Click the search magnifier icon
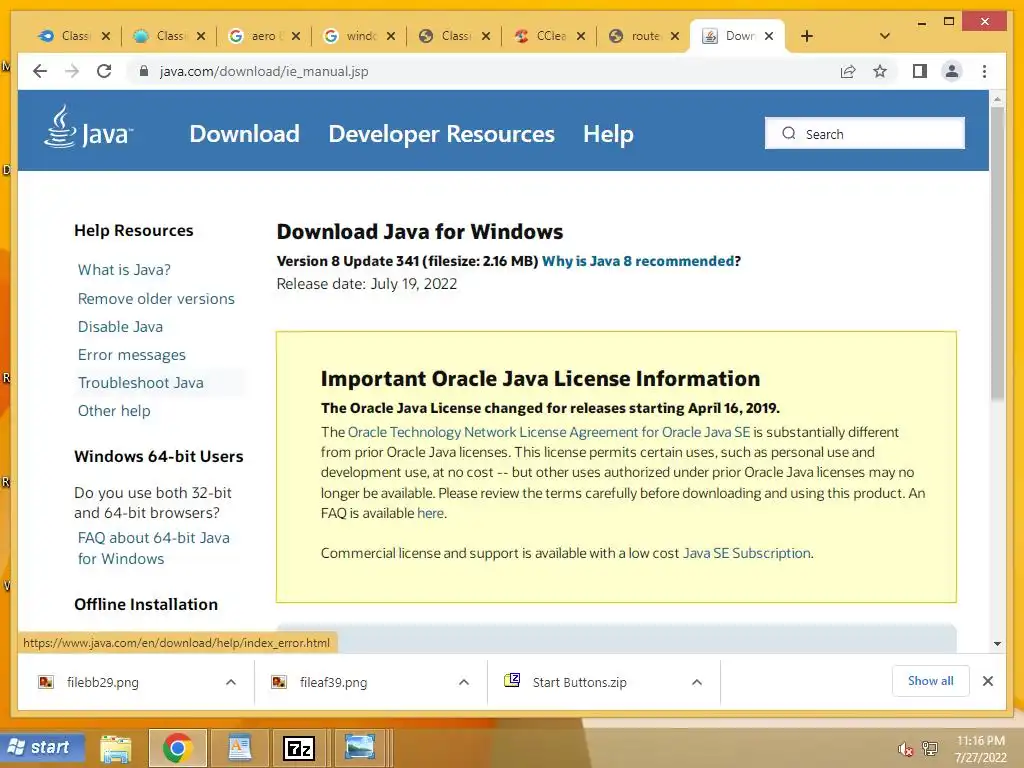The width and height of the screenshot is (1024, 768). click(789, 133)
